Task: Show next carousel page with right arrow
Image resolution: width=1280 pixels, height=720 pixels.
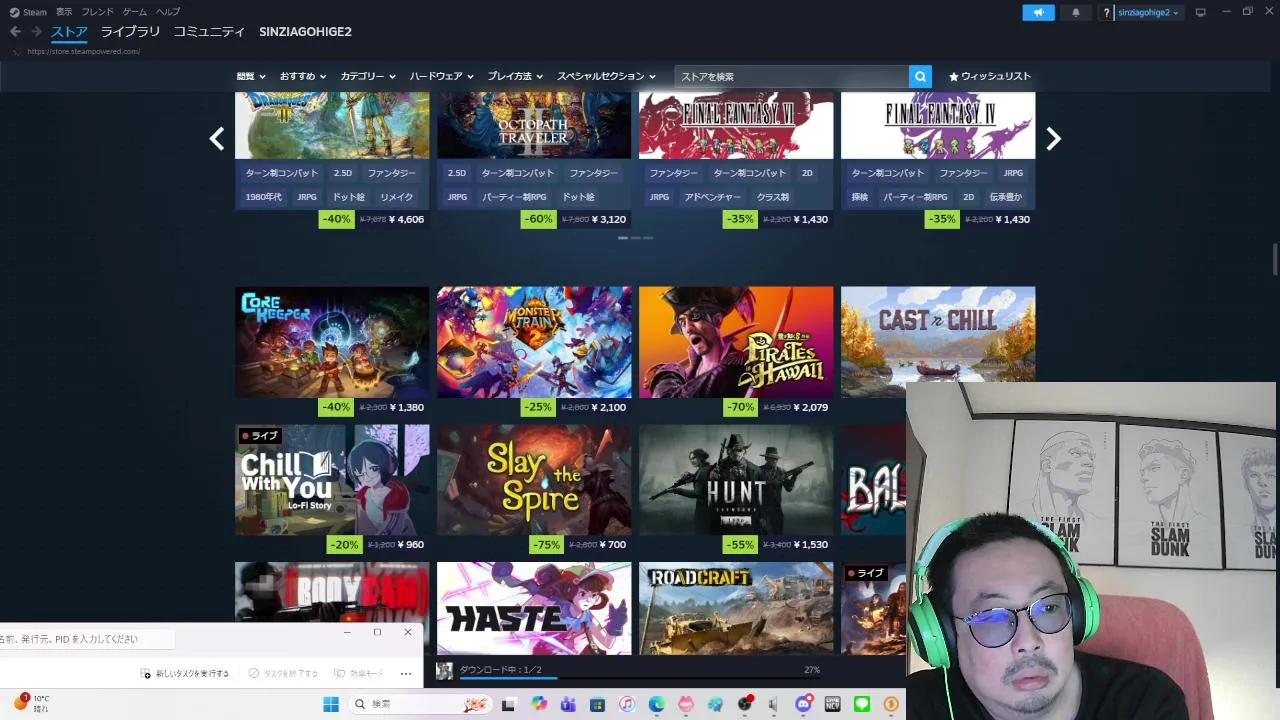Action: [x=1053, y=139]
